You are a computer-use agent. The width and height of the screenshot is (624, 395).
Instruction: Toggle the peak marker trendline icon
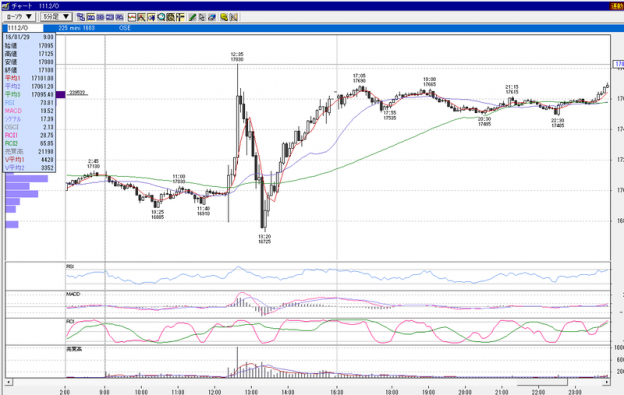coord(141,17)
